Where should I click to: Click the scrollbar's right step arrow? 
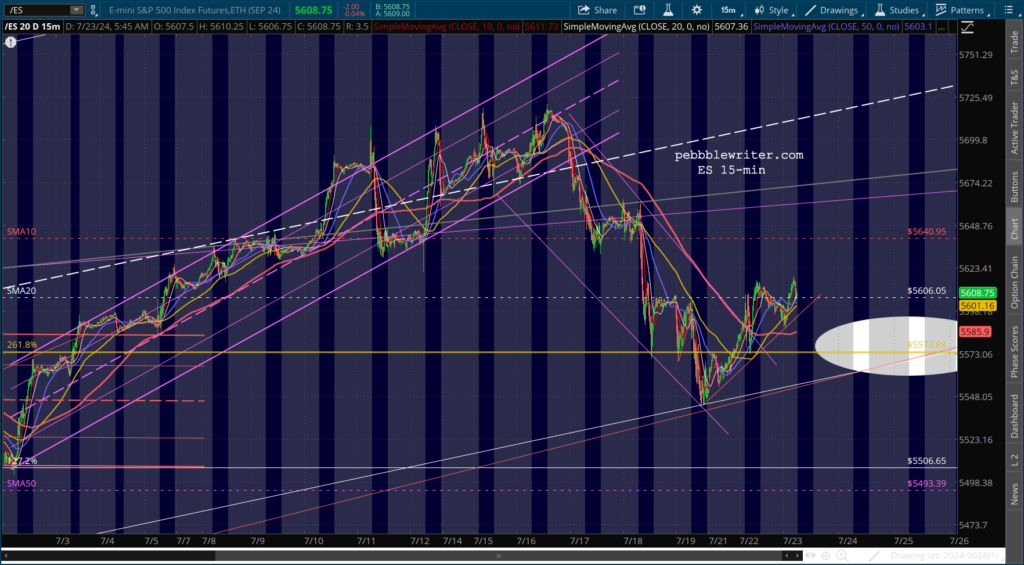797,555
